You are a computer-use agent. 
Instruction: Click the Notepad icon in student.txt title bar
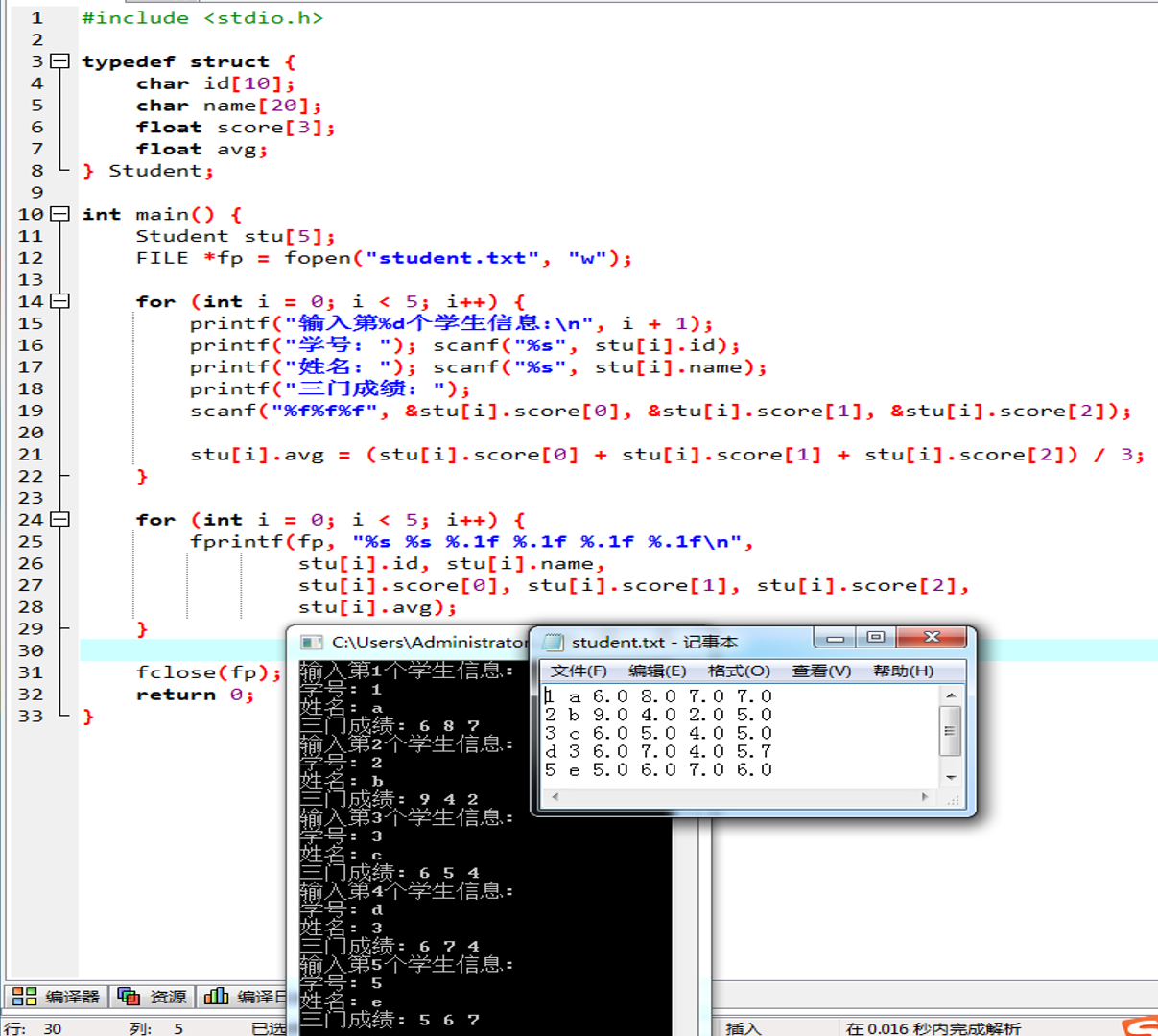point(553,642)
